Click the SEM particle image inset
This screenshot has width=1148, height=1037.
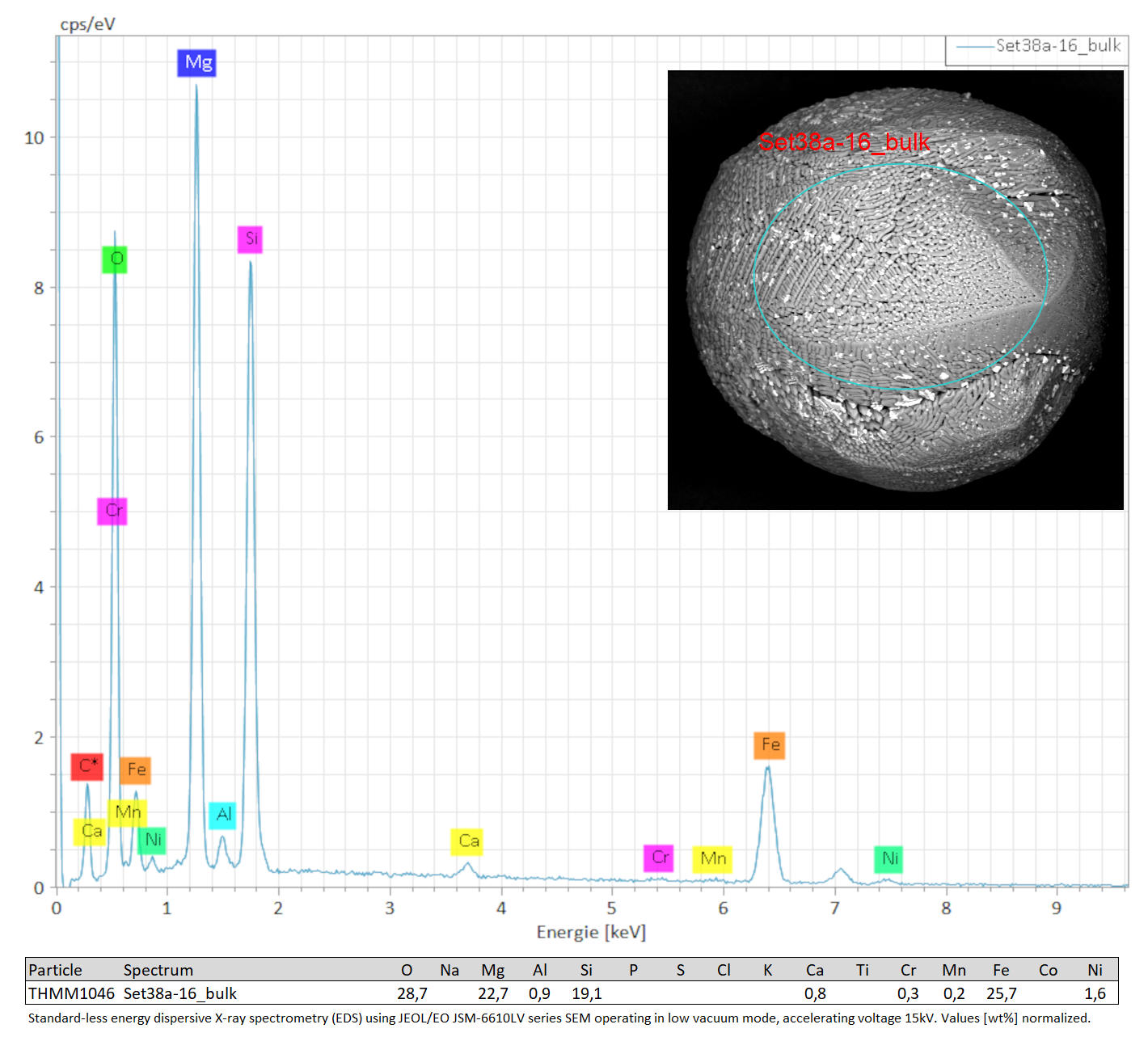[896, 290]
